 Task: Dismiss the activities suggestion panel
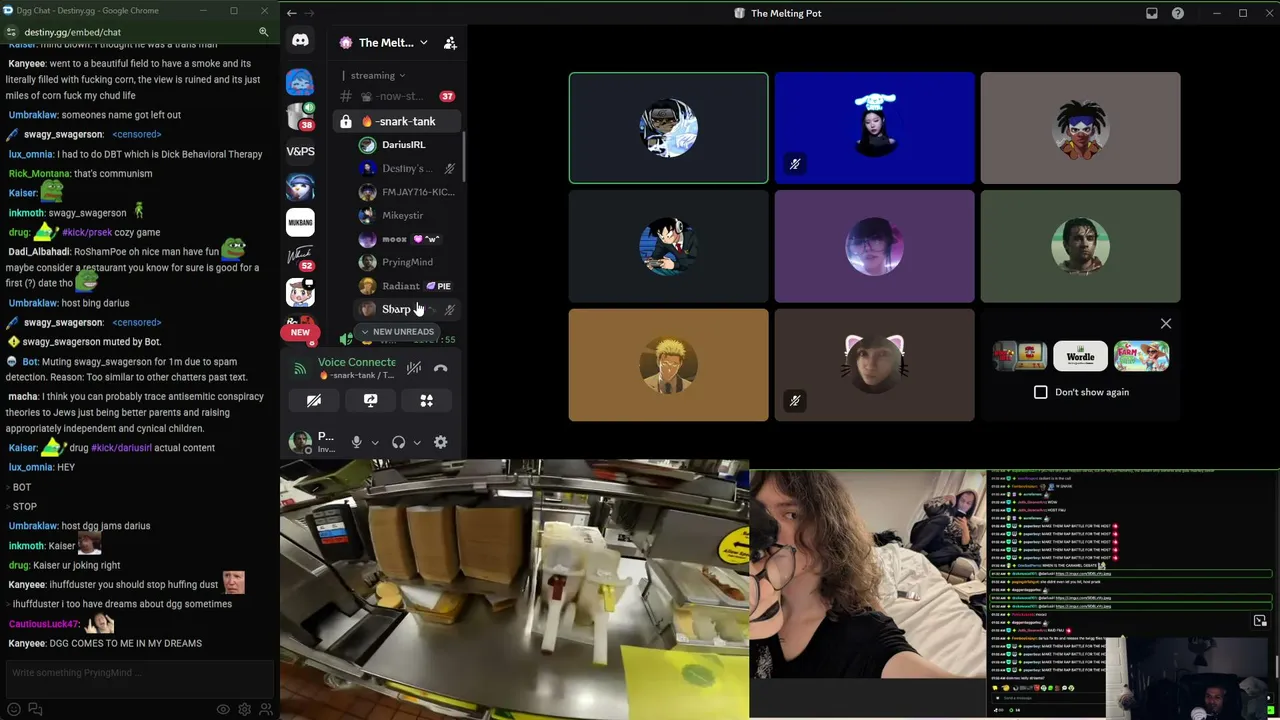[1166, 323]
